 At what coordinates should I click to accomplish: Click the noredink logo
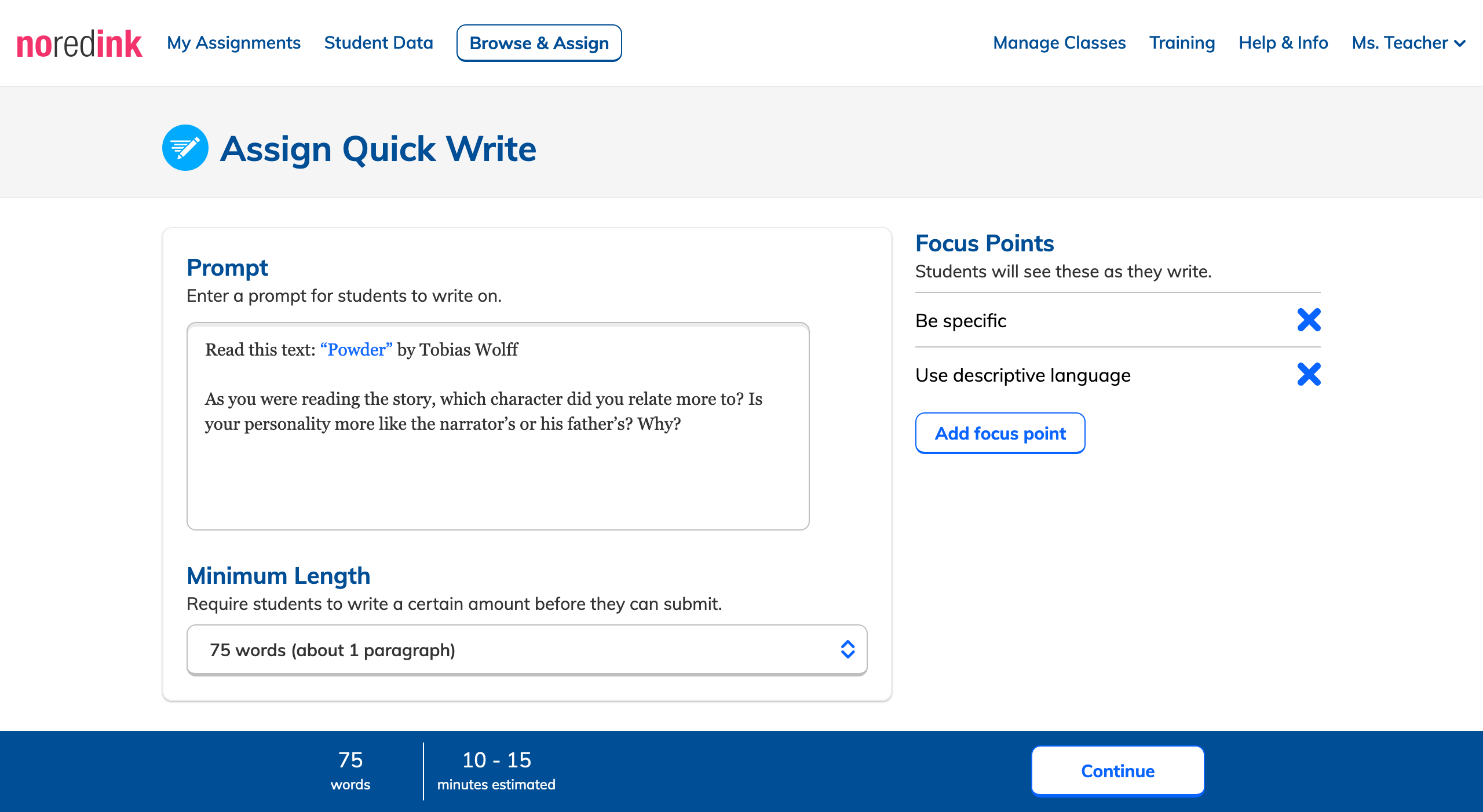[79, 43]
